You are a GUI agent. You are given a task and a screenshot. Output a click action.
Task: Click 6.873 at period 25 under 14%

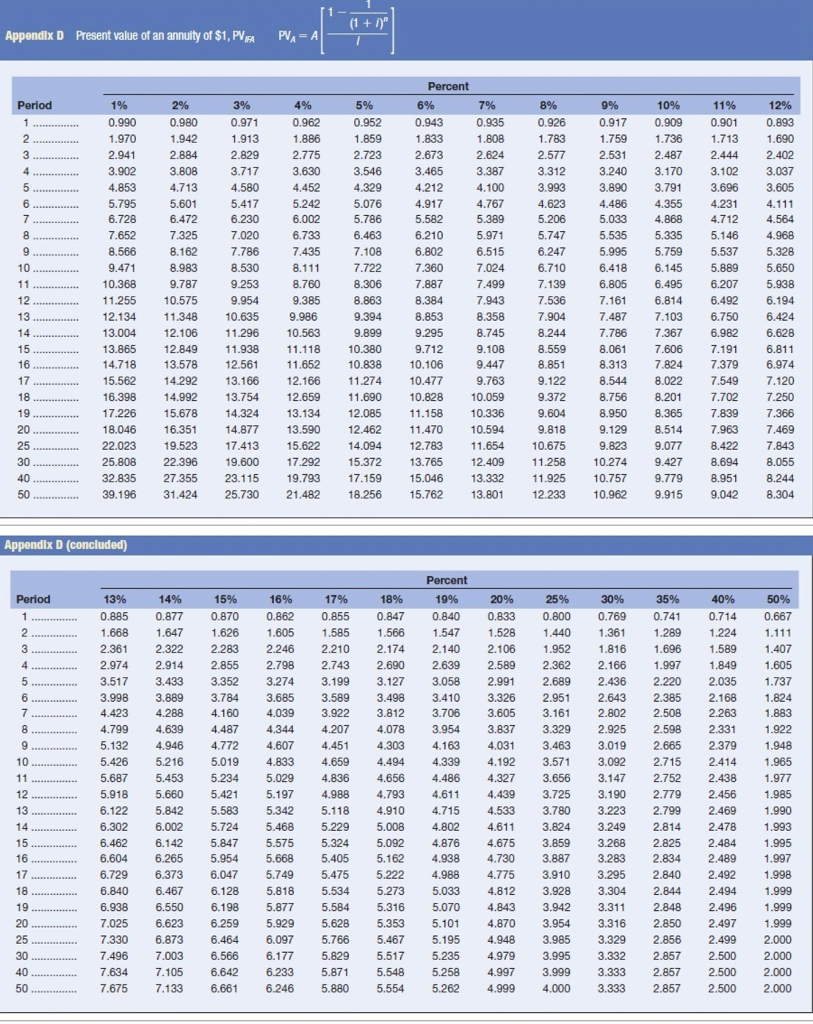click(x=169, y=940)
